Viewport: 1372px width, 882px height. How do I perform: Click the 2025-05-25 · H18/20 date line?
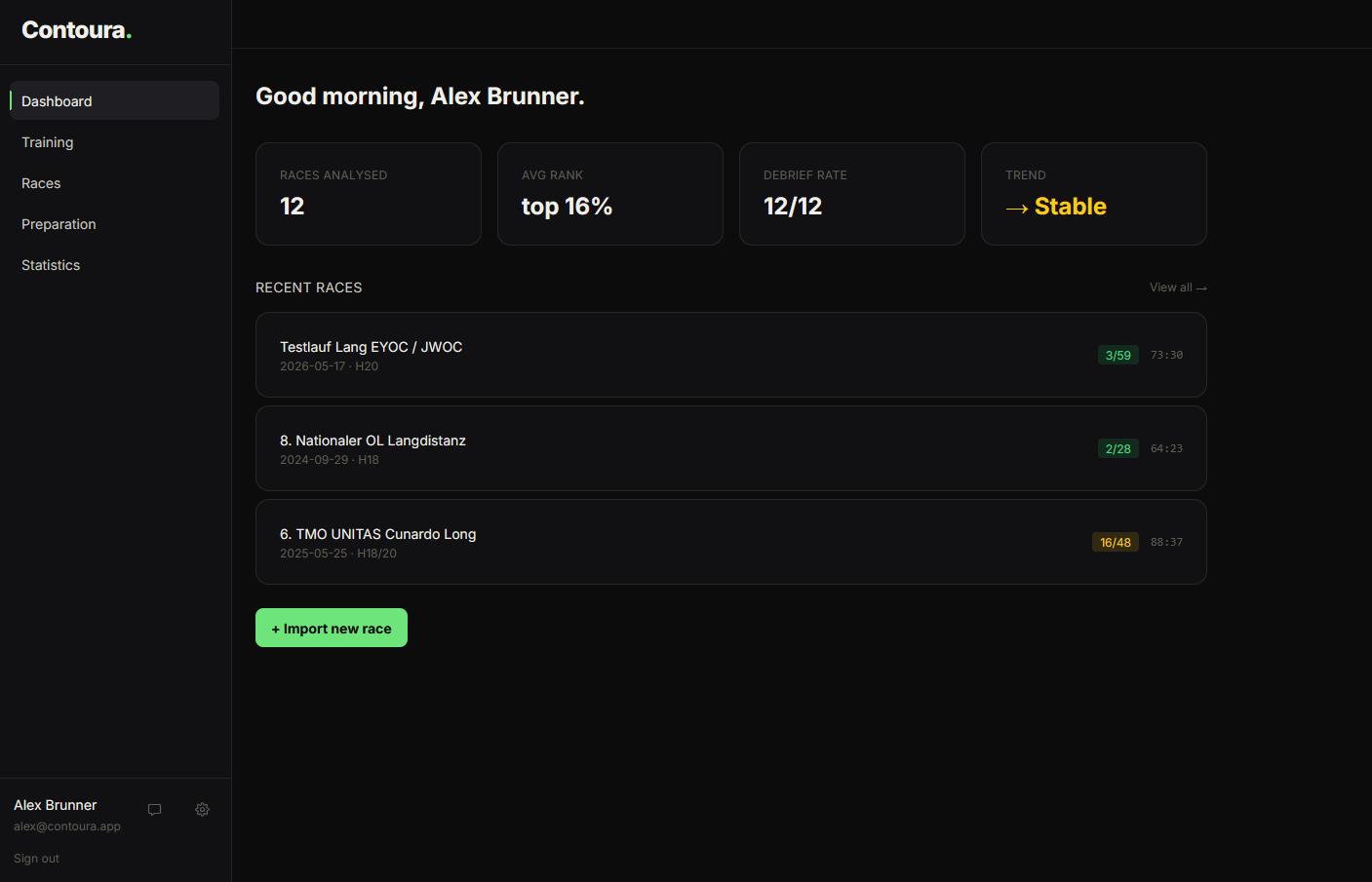338,554
